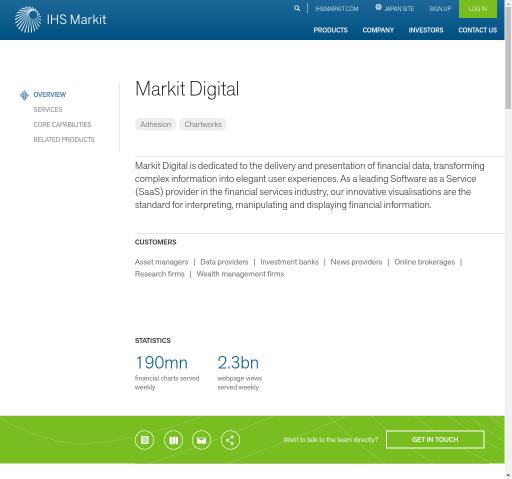Viewport: 512px width, 479px height.
Task: Switch to the Japan Site
Action: (x=399, y=9)
